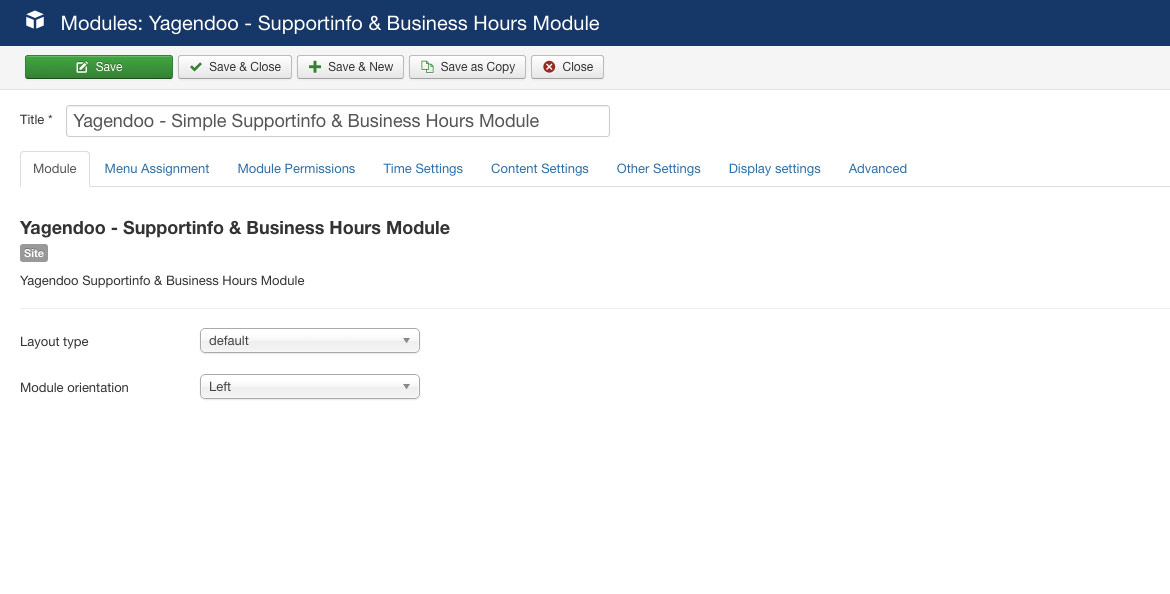
Task: Open the Menu Assignment tab
Action: click(x=157, y=169)
